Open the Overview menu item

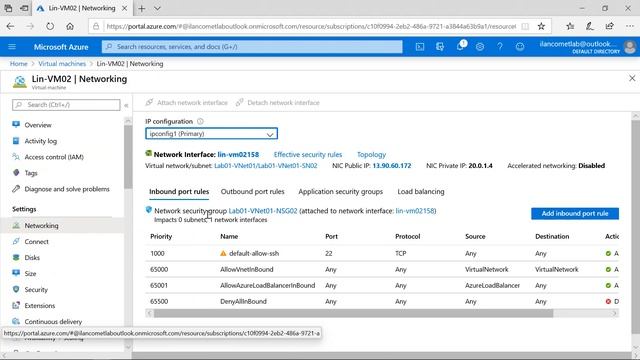(x=38, y=125)
